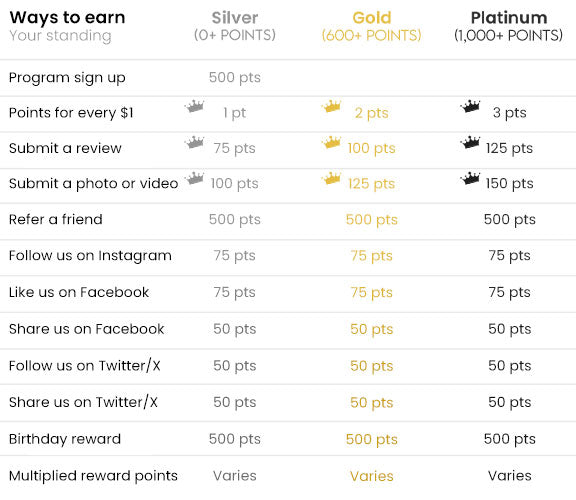Click the gold crown beside 125 pts photo row
The height and width of the screenshot is (500, 576).
pyautogui.click(x=331, y=178)
